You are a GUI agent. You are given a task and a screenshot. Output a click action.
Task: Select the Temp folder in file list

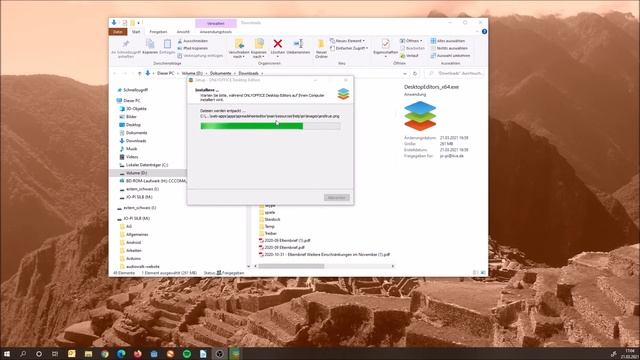[x=269, y=227]
